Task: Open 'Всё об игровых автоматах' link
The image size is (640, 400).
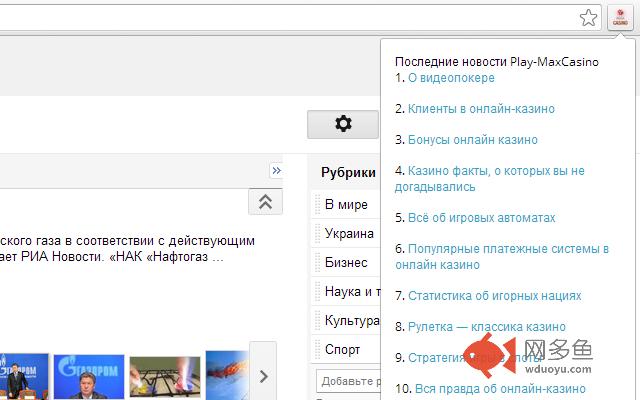Action: tap(482, 218)
